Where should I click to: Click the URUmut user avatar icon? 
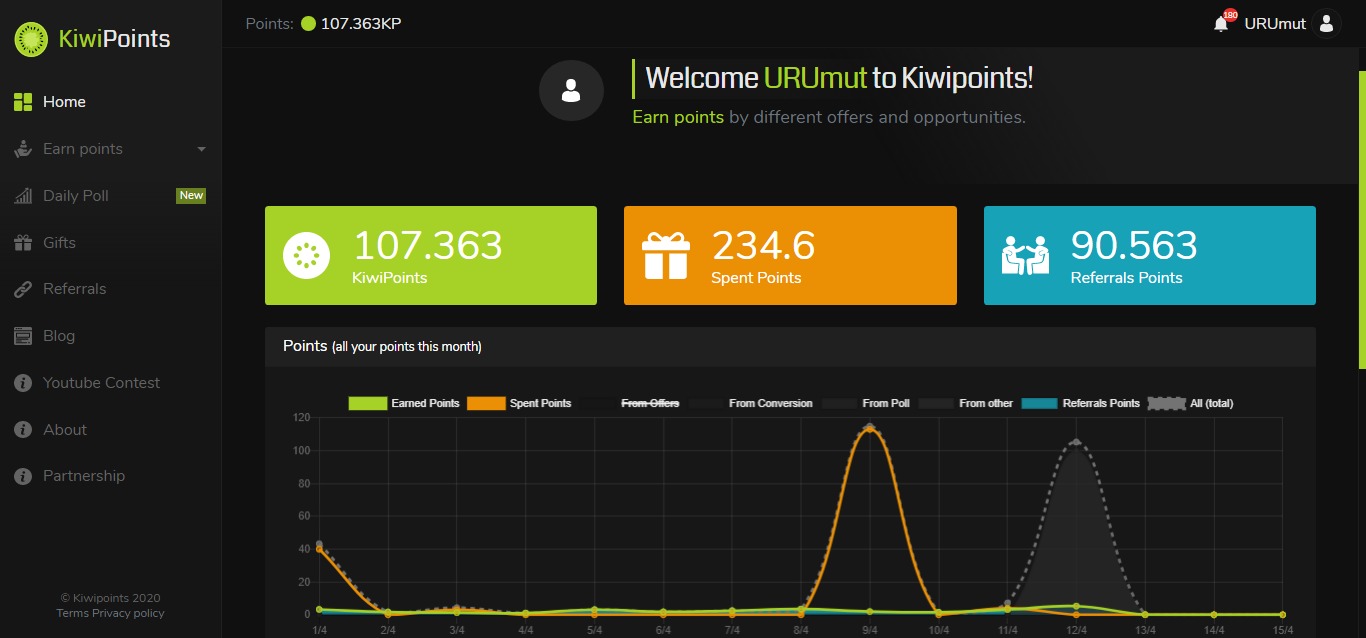(1326, 23)
